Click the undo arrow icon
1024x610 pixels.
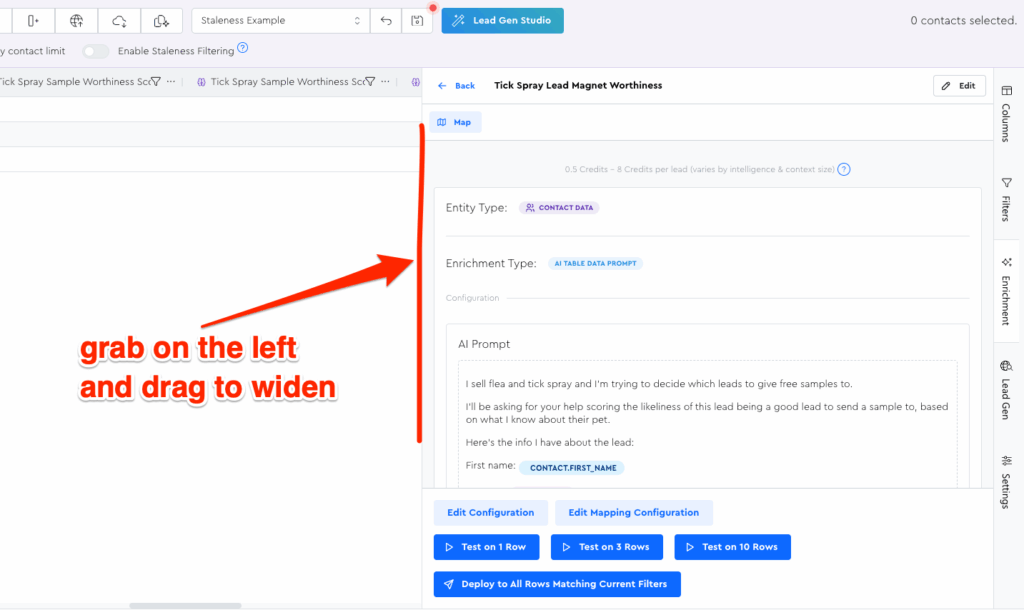point(386,21)
